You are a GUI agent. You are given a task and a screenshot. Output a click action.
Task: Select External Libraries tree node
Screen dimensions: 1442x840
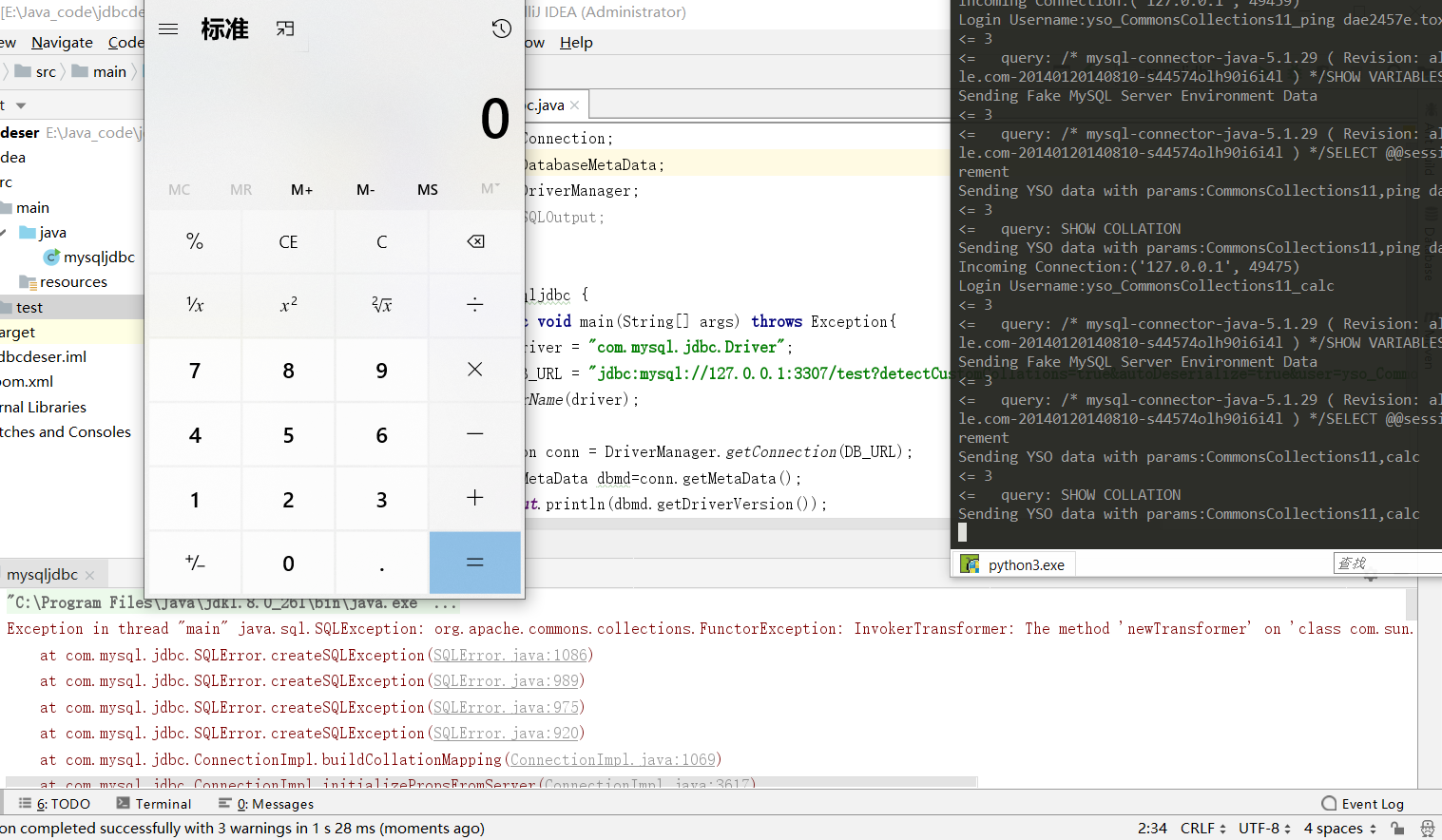click(44, 407)
